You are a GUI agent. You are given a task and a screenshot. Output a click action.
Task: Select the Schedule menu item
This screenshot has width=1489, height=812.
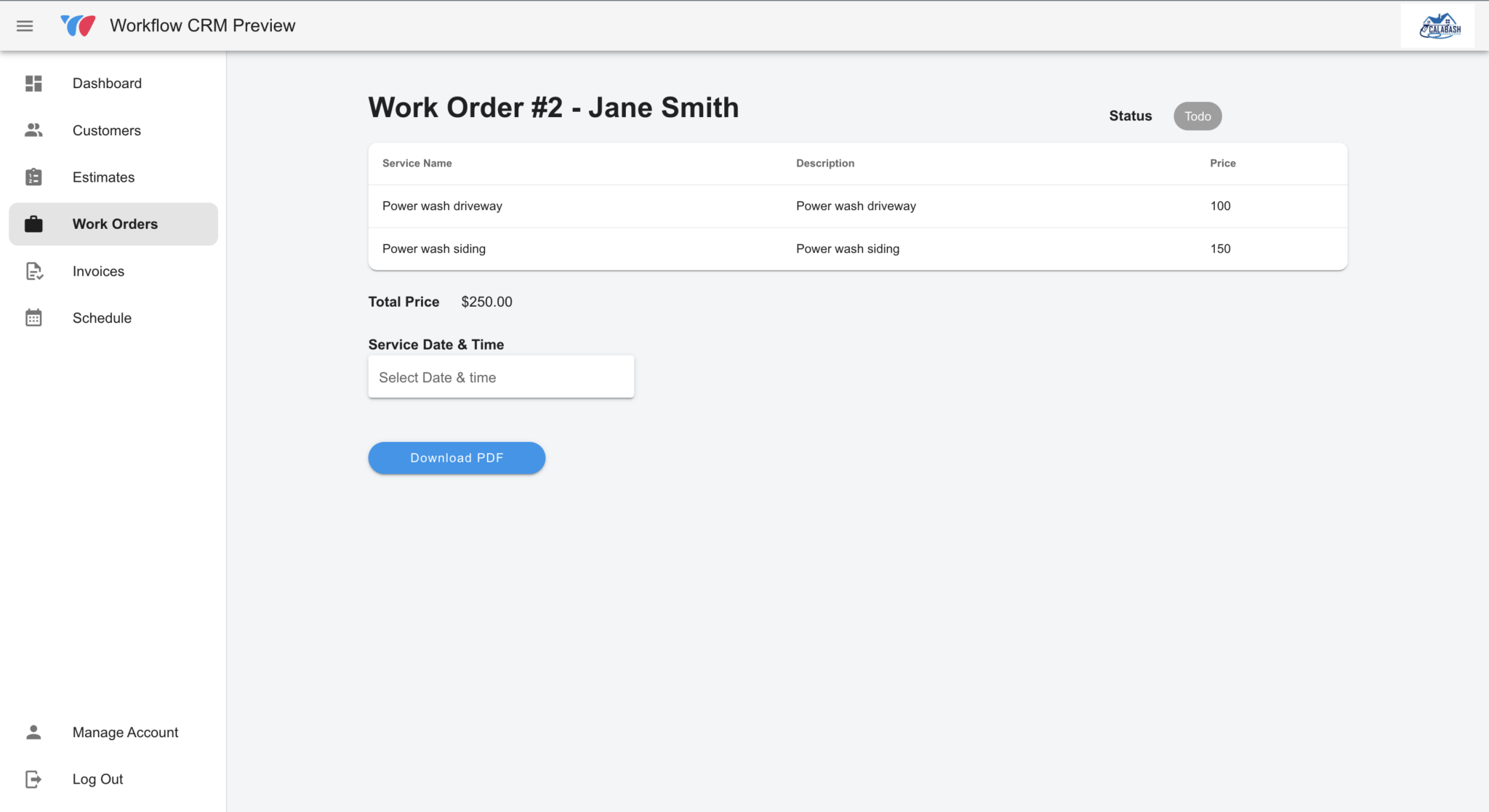tap(102, 318)
